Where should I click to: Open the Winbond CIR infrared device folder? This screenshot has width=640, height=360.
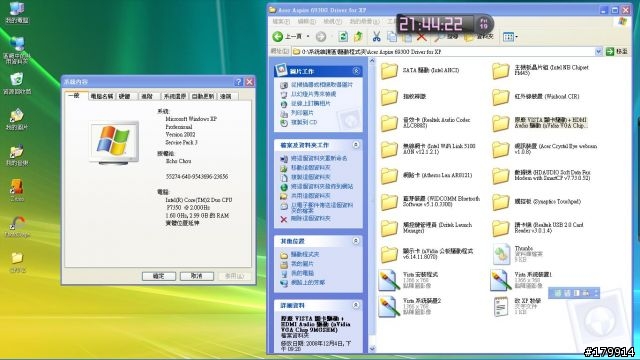pos(536,97)
